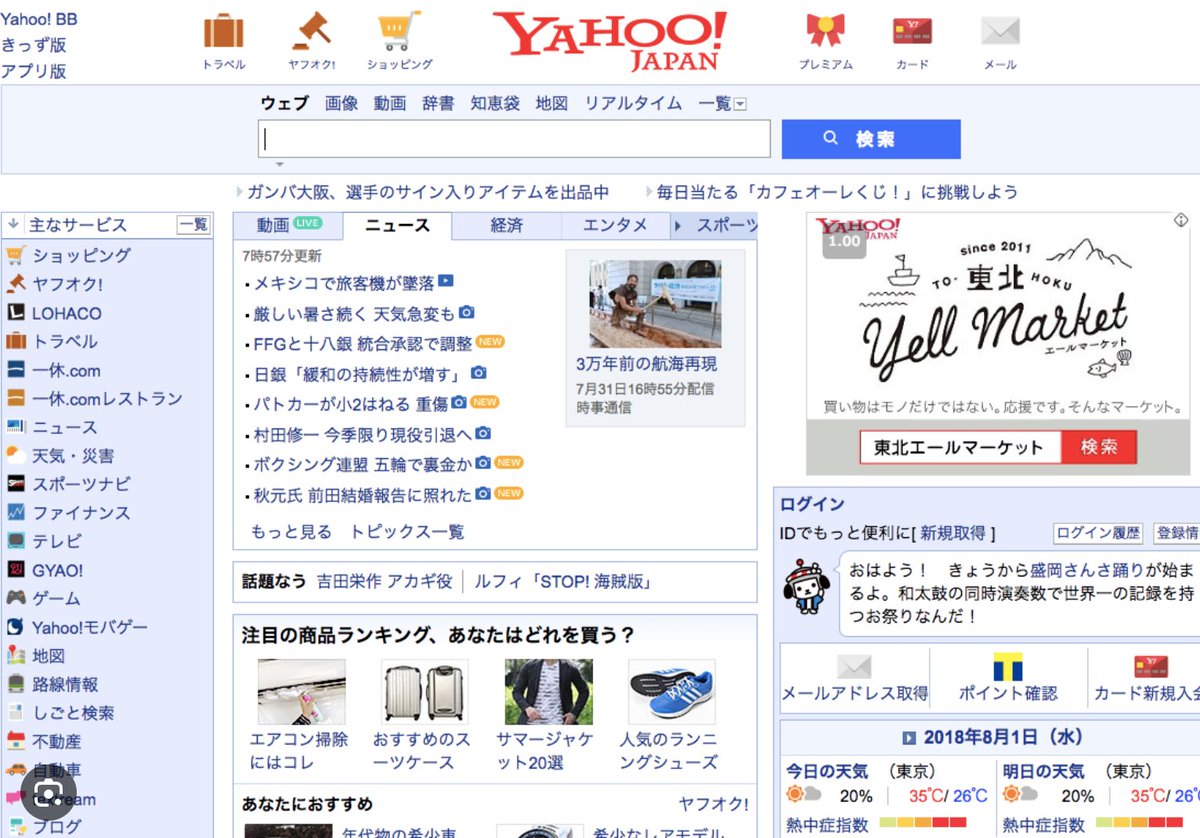Collapse the 主なサービス arrow in sidebar
Viewport: 1200px width, 838px height.
pos(13,225)
